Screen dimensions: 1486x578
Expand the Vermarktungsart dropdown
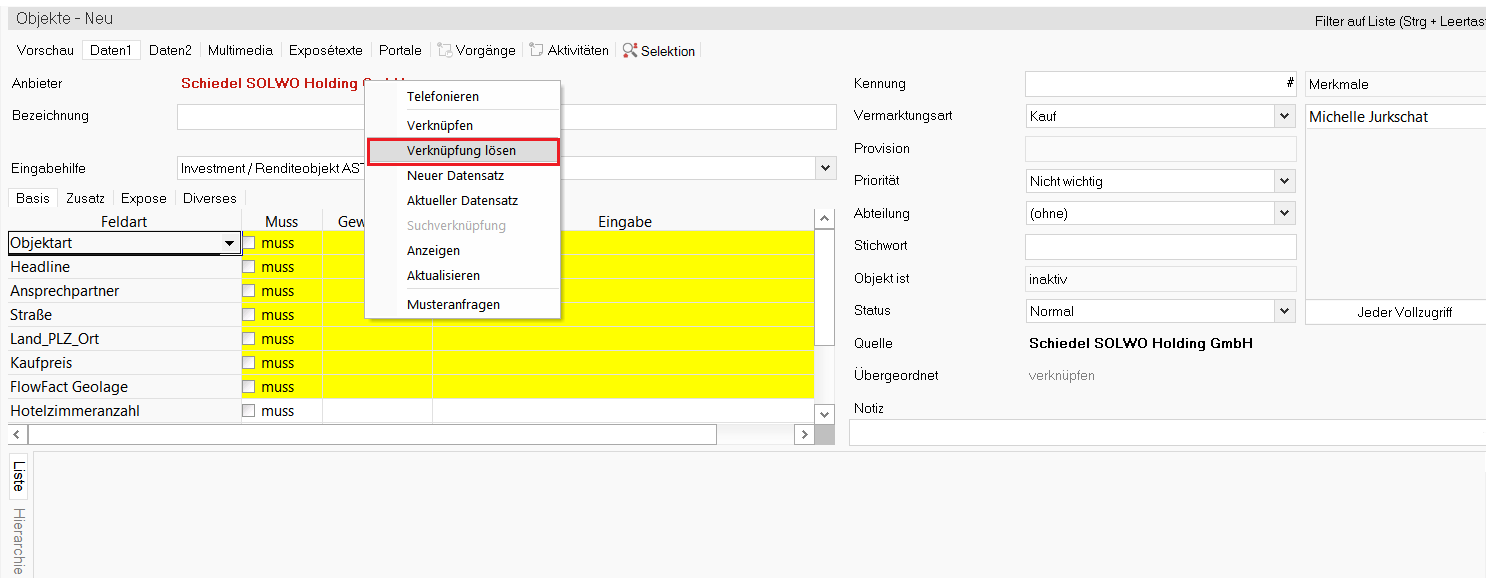click(1285, 117)
